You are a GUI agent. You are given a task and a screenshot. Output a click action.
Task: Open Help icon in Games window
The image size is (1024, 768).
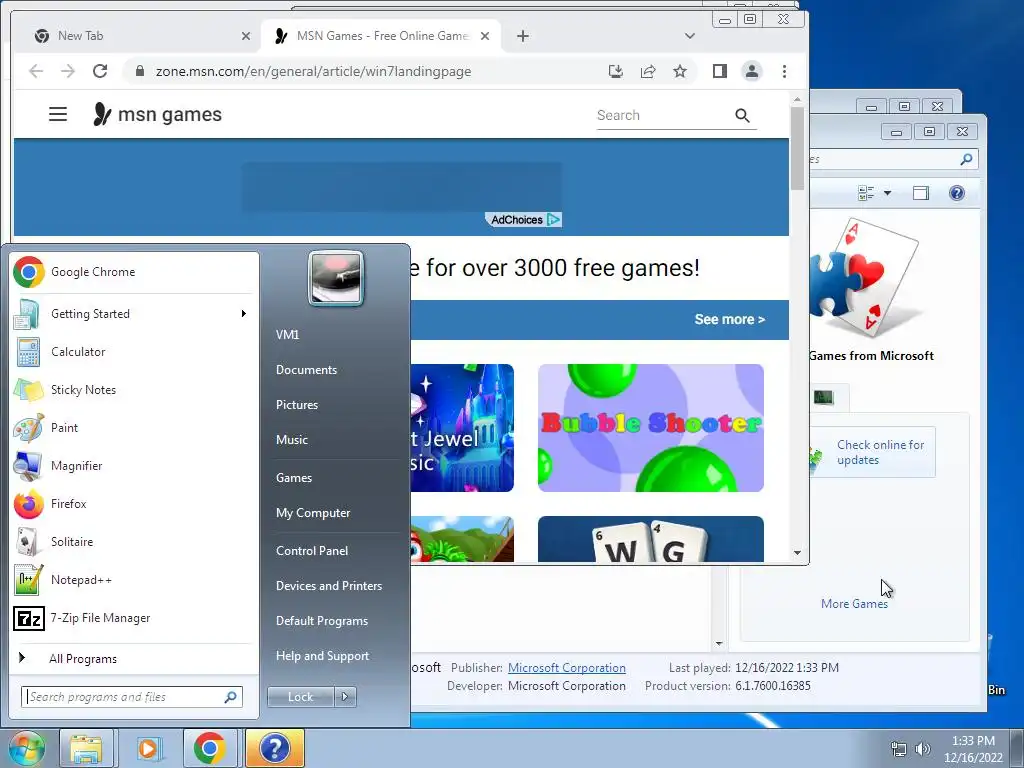[957, 193]
